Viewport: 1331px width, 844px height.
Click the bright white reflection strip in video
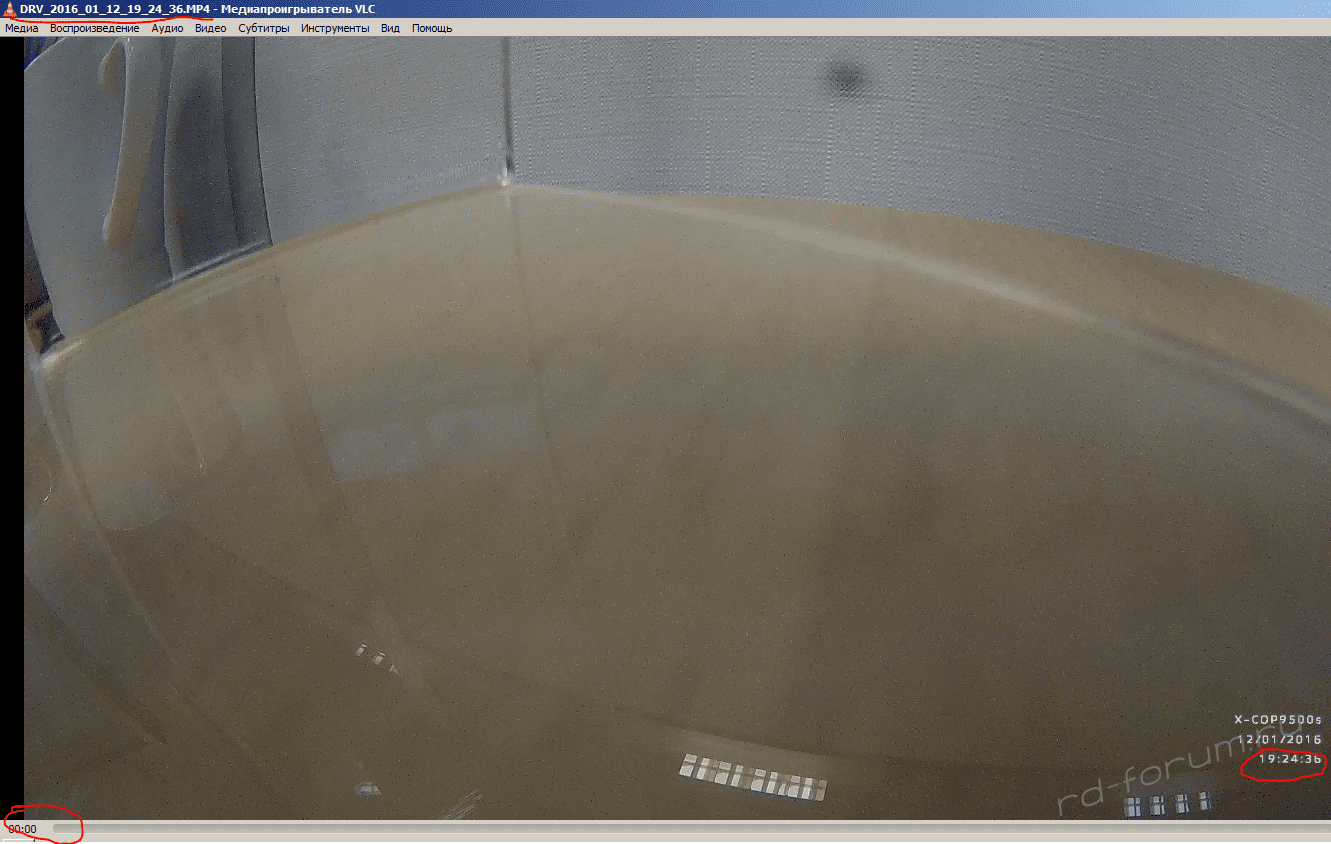[x=754, y=777]
